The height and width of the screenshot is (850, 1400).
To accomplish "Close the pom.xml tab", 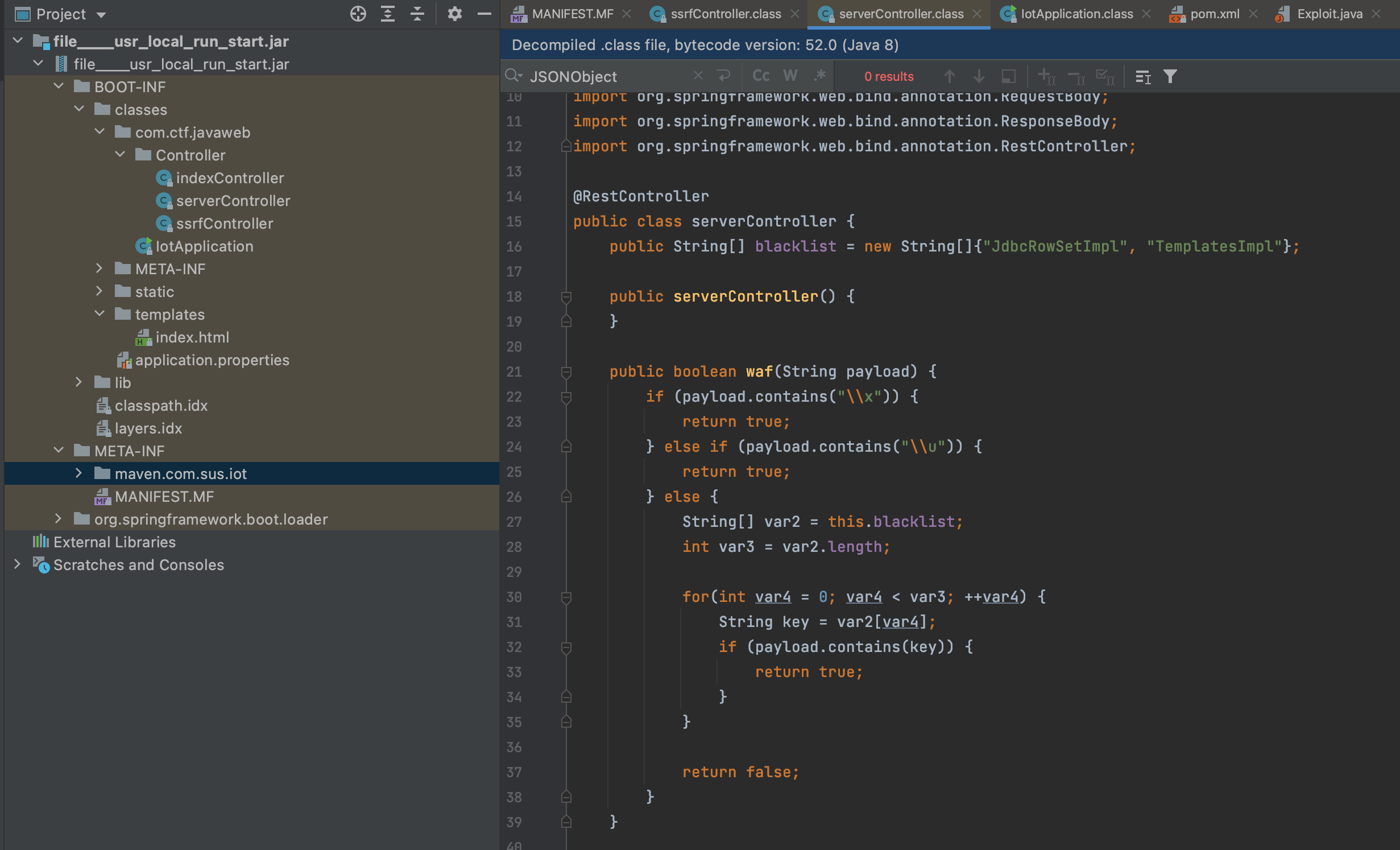I will coord(1253,14).
